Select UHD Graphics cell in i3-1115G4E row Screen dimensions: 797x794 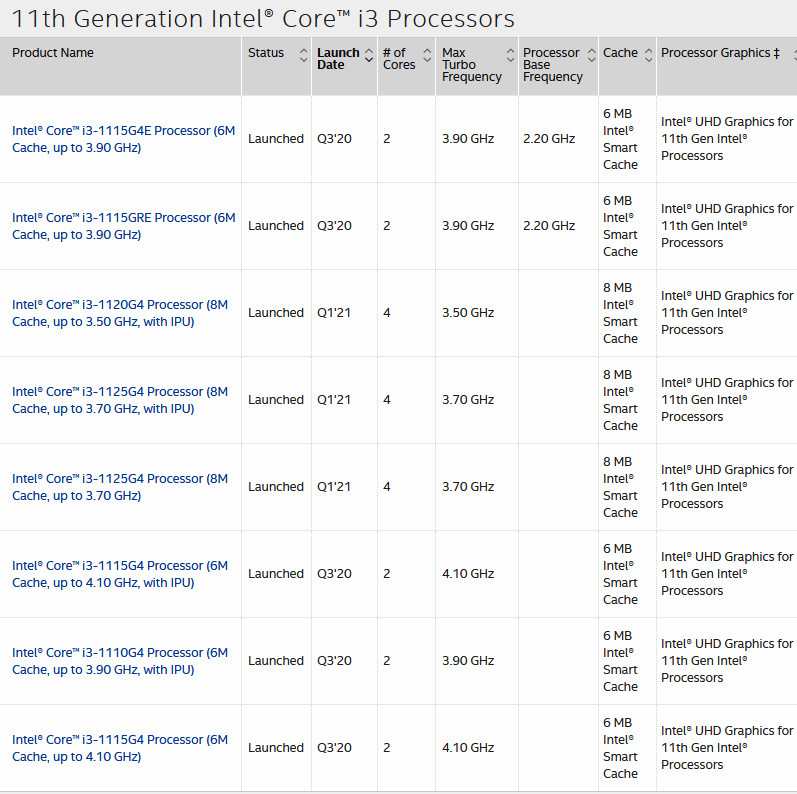727,139
